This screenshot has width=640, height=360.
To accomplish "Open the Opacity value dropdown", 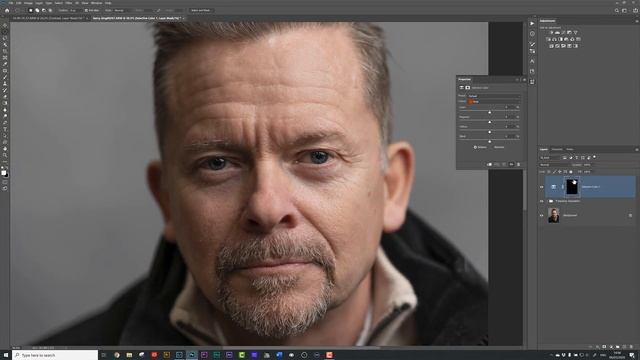I will coord(588,165).
